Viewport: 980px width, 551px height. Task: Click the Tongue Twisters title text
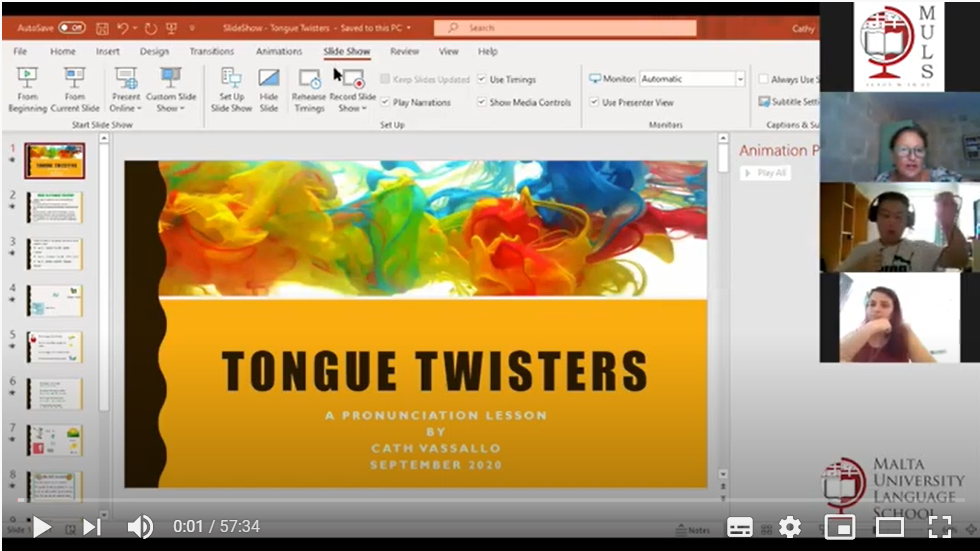click(x=435, y=371)
